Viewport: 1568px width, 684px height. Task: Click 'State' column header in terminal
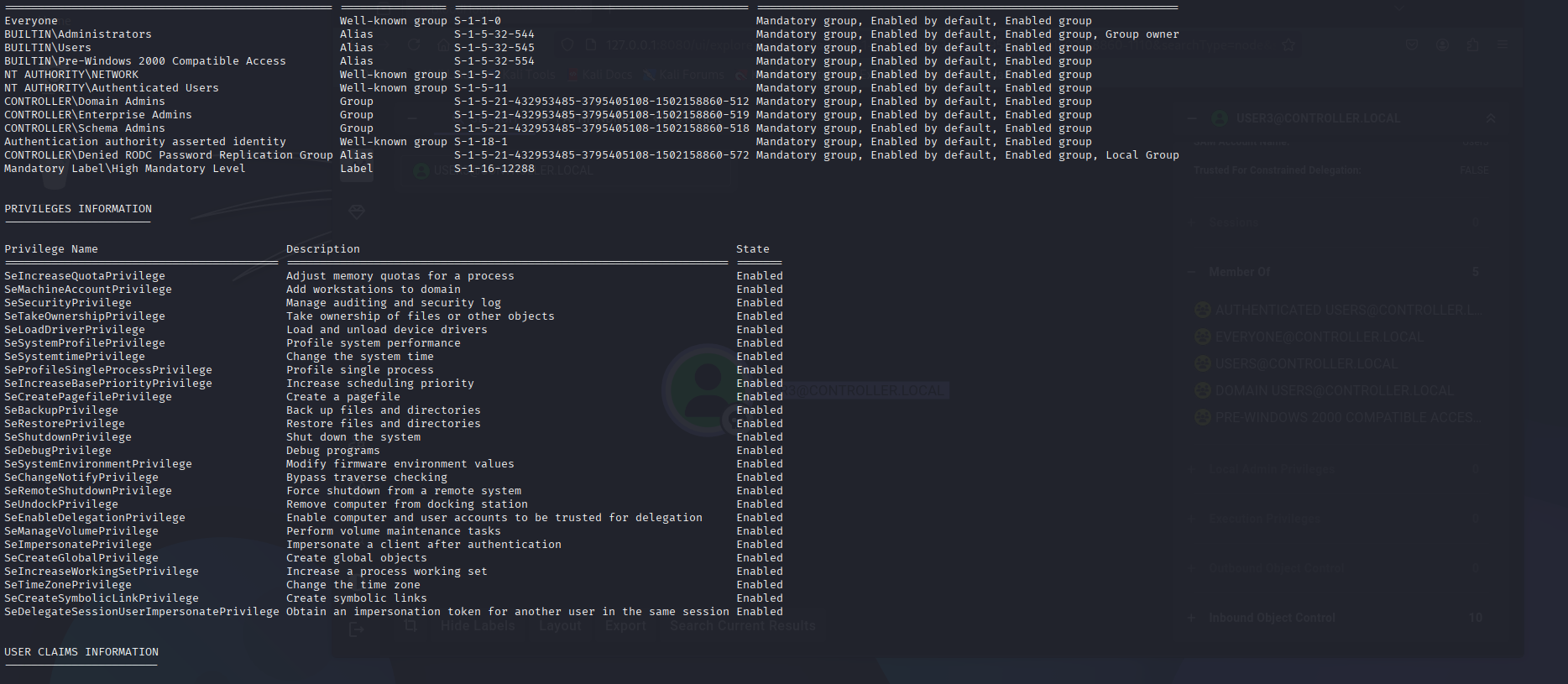pos(753,249)
